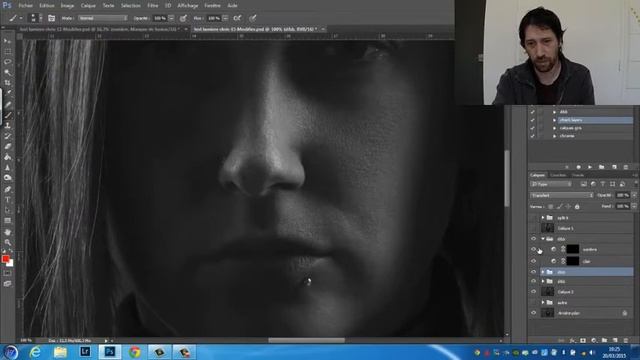Open layer blend mode dropdown

562,196
